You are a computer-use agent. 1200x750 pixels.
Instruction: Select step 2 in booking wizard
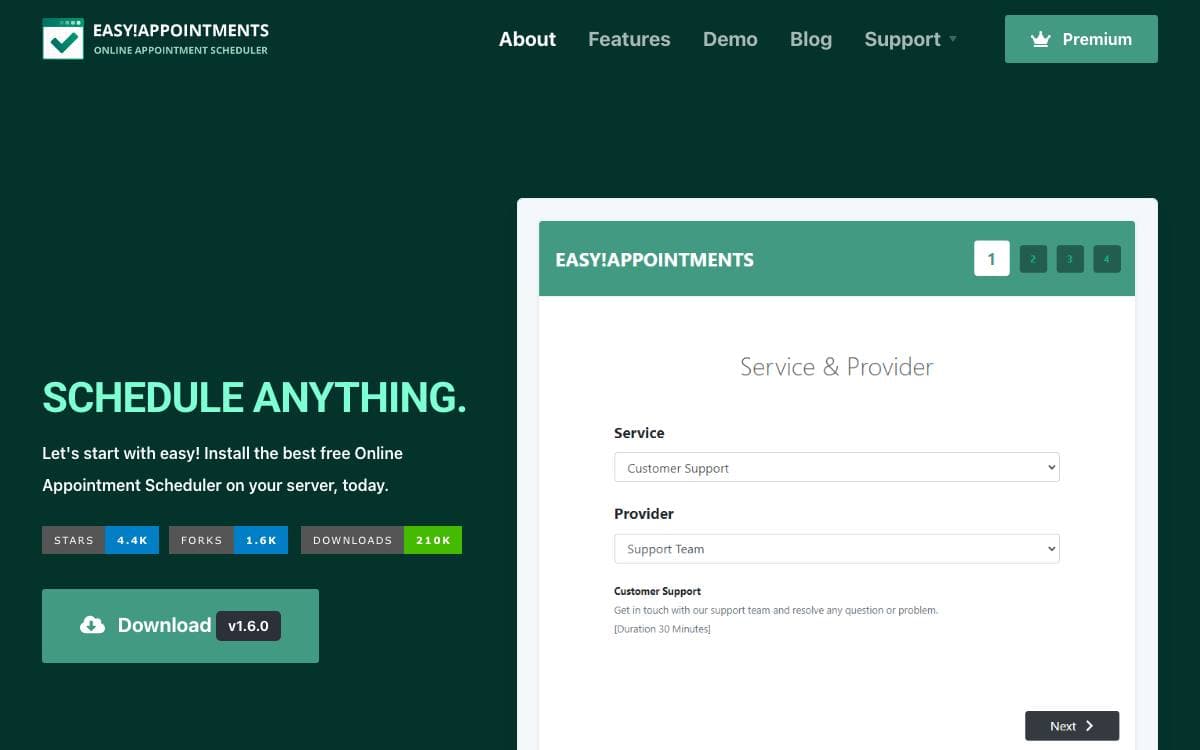1033,259
